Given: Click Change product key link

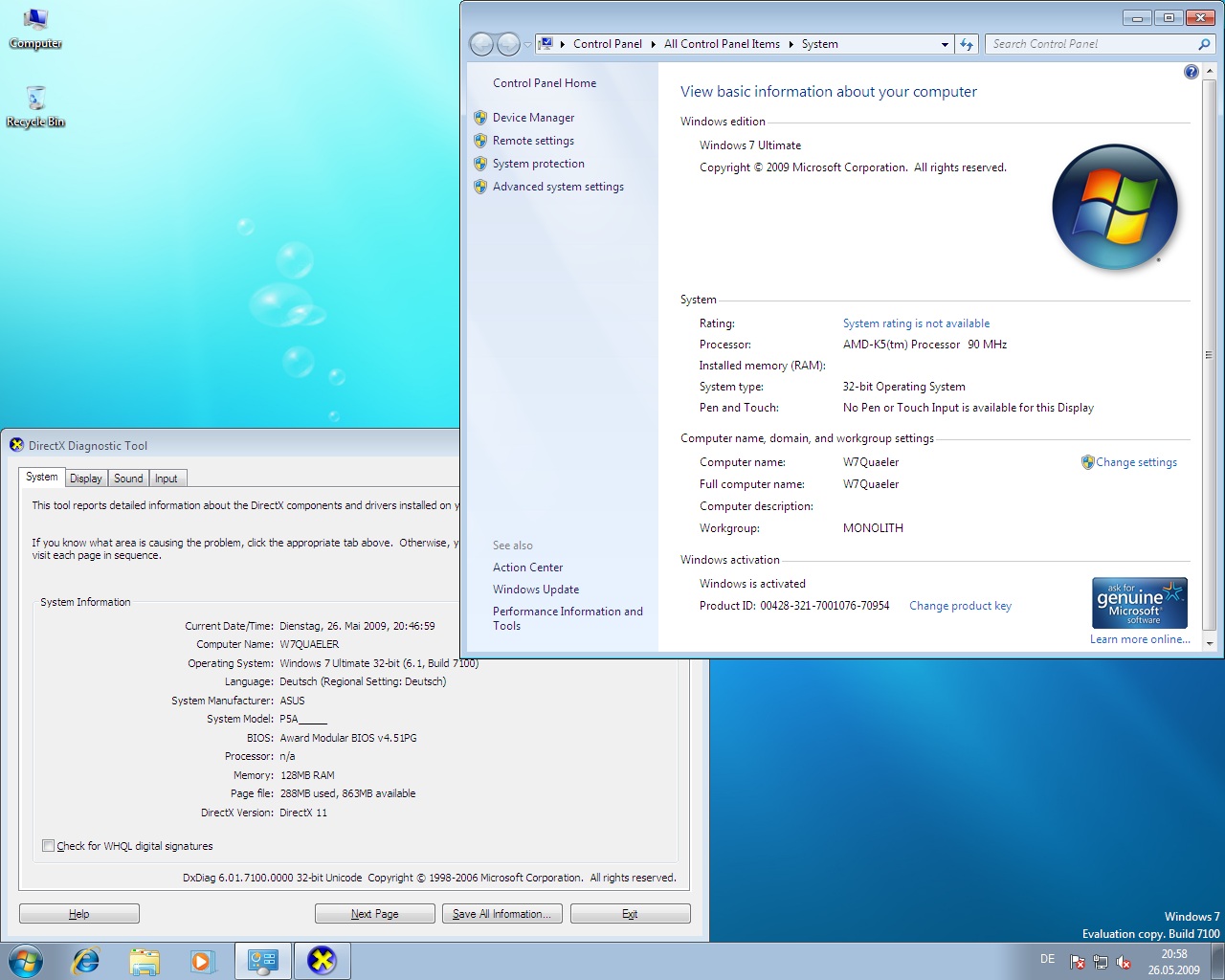Looking at the screenshot, I should (960, 606).
